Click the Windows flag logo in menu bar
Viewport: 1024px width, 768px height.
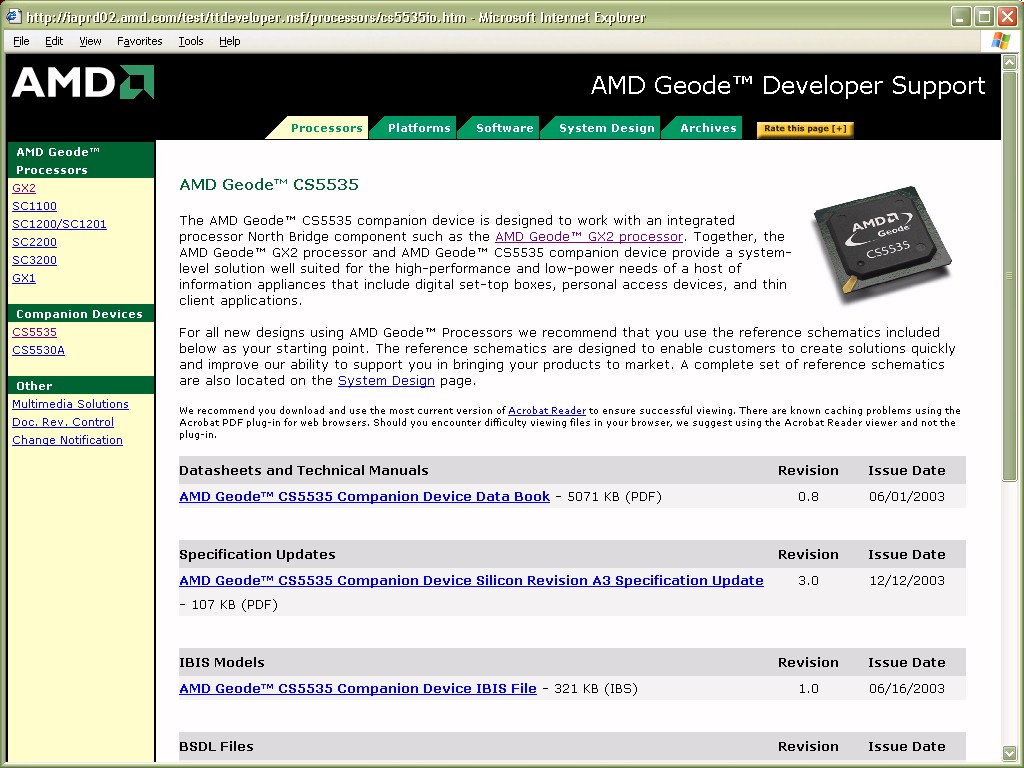coord(1000,41)
